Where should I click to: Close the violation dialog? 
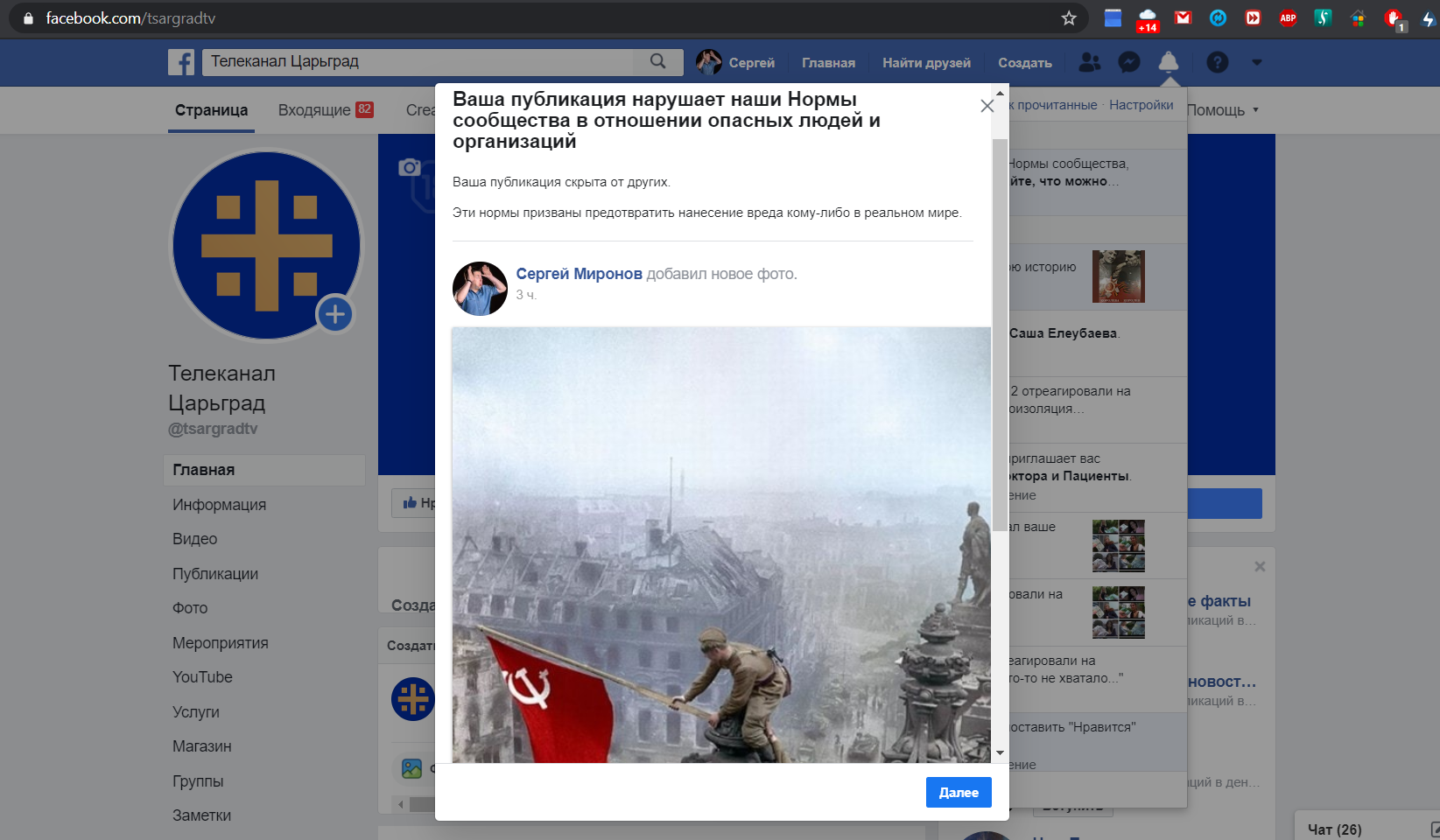click(x=987, y=106)
